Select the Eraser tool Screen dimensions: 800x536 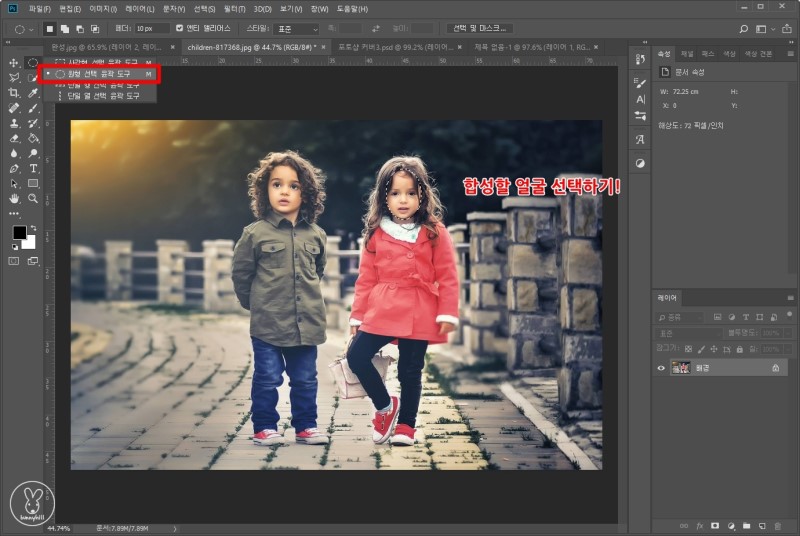(x=14, y=139)
